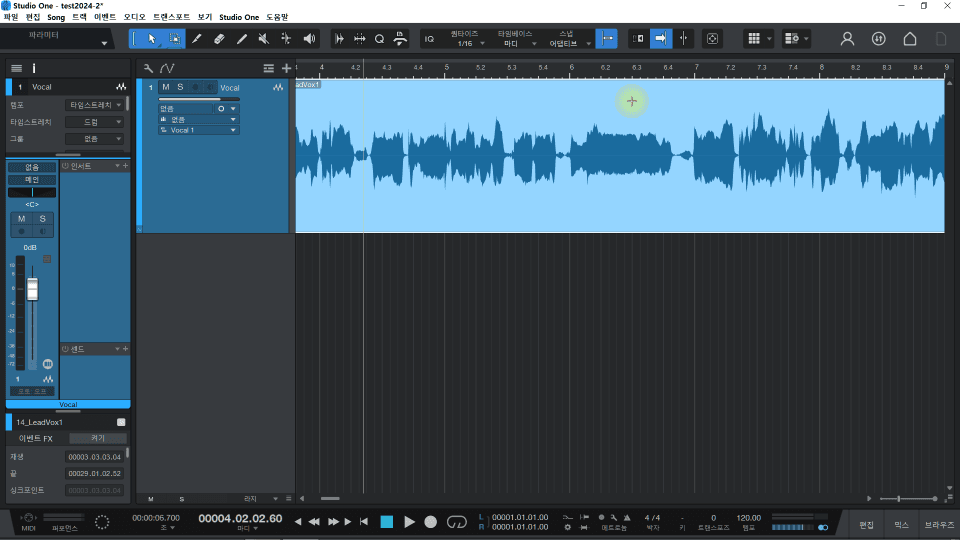Click the Vocal track volume slider
Screen dimensions: 960x540
(198, 99)
